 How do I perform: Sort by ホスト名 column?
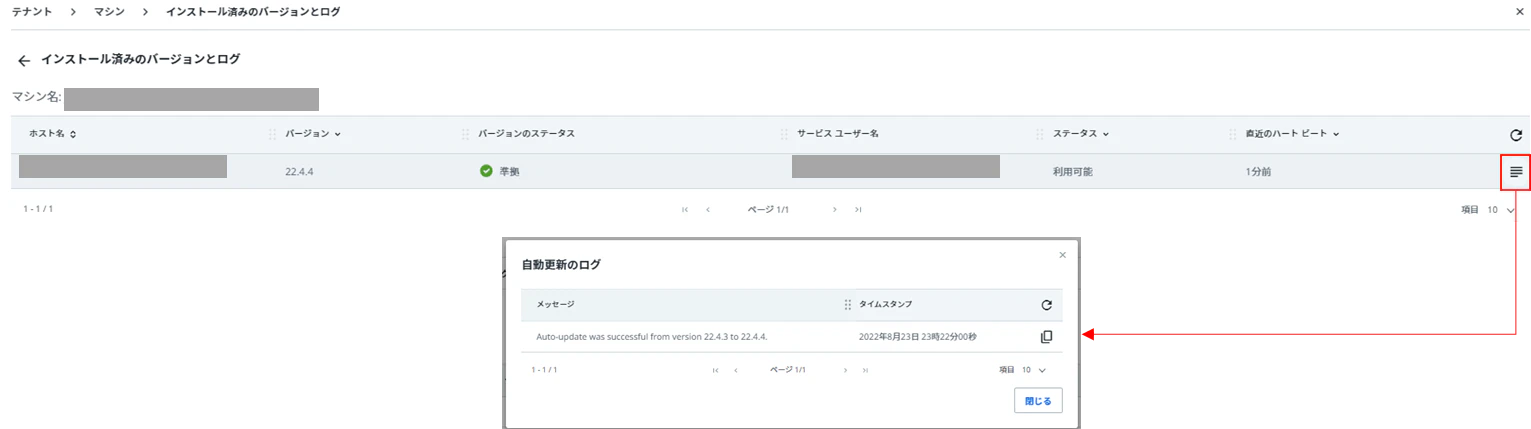click(52, 134)
